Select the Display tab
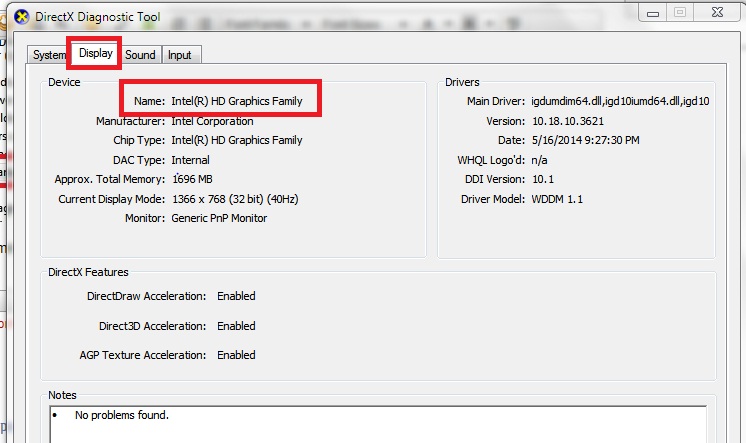The image size is (746, 443). point(95,53)
